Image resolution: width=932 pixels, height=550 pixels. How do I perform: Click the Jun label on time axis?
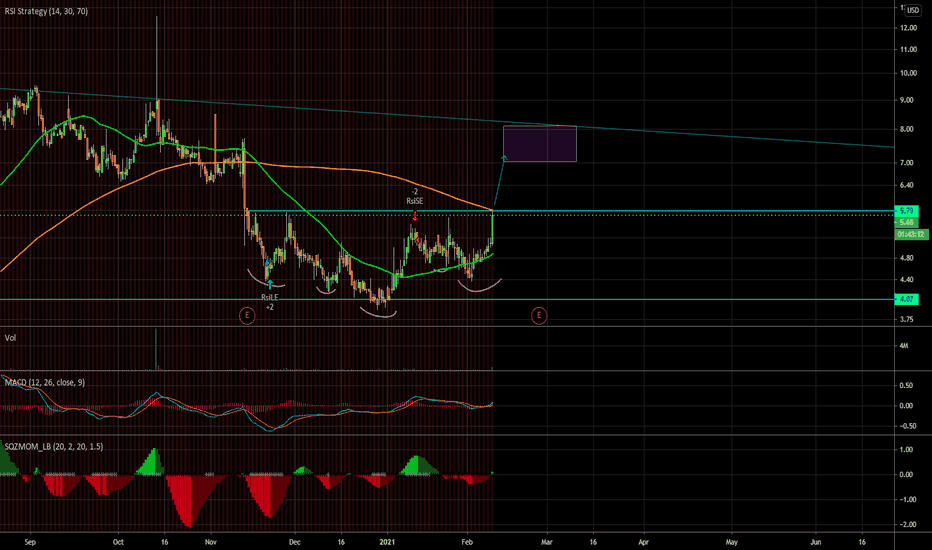click(816, 542)
